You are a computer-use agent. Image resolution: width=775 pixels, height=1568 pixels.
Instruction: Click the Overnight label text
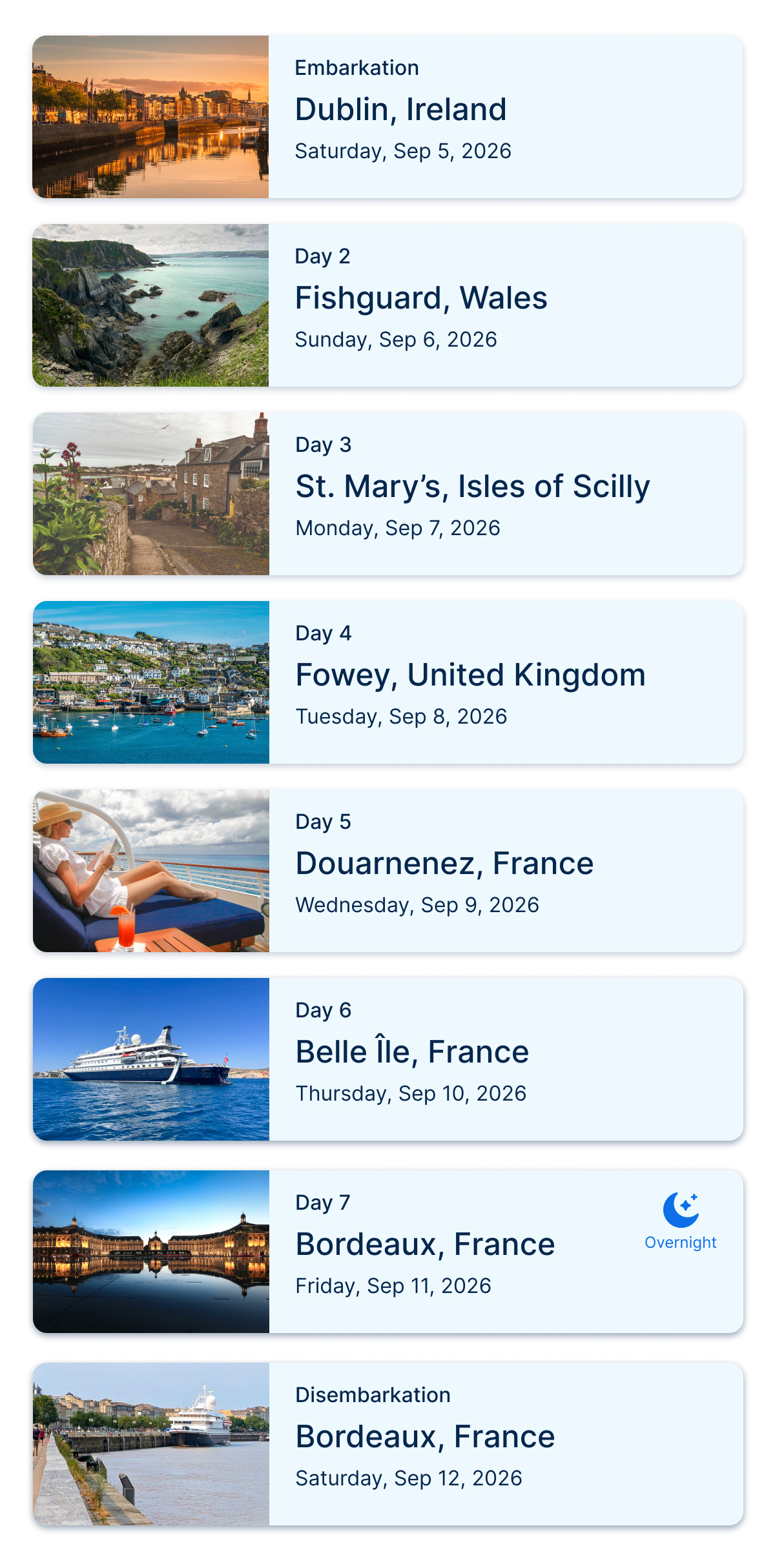tap(681, 1243)
